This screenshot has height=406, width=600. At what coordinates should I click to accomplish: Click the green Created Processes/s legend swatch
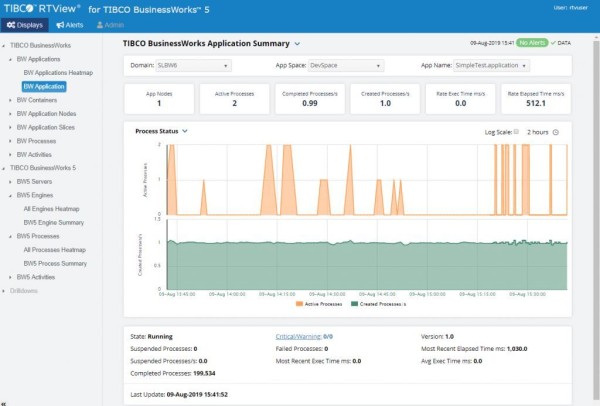click(x=354, y=304)
